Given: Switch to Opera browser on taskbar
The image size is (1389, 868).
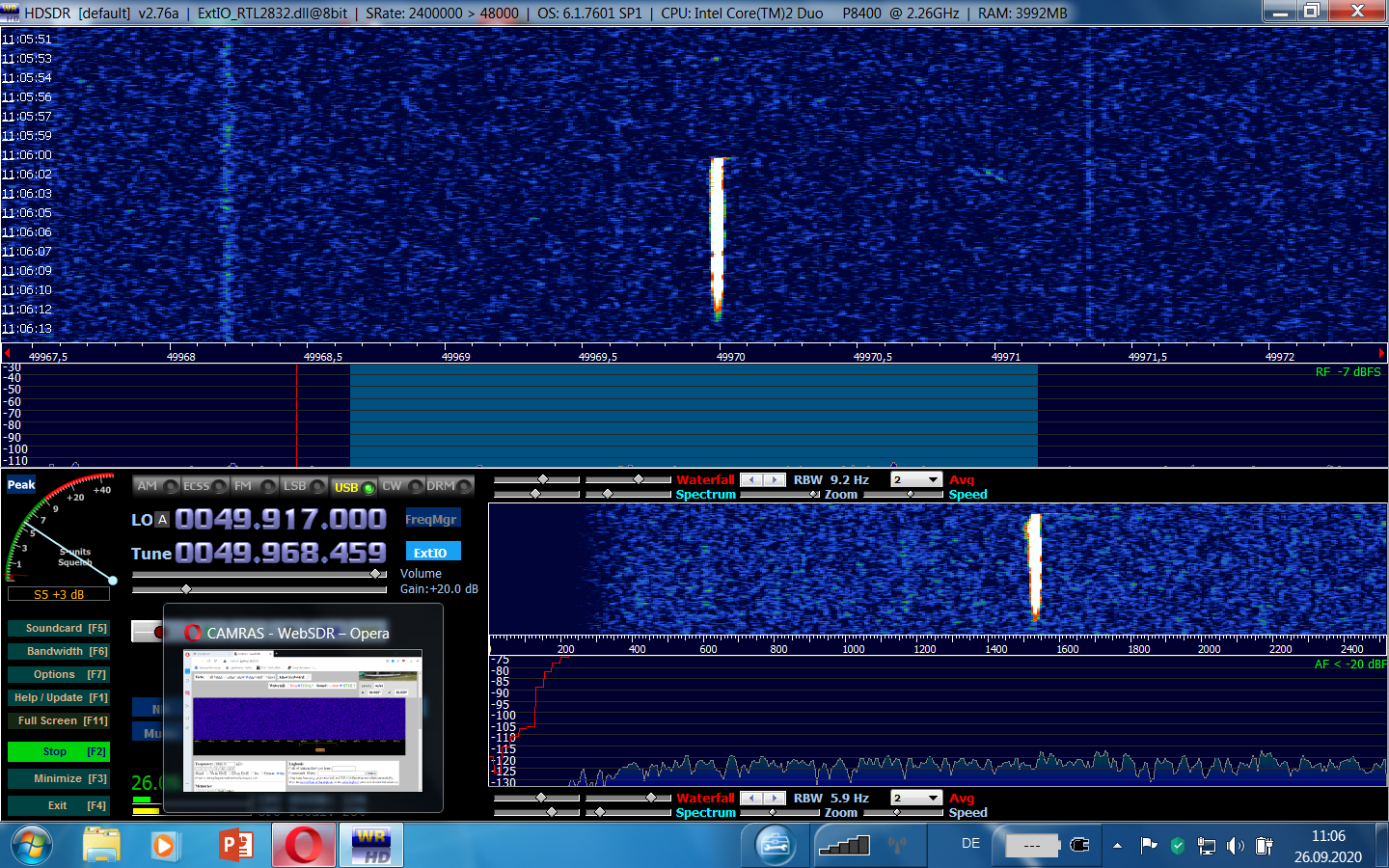Looking at the screenshot, I should pos(304,846).
